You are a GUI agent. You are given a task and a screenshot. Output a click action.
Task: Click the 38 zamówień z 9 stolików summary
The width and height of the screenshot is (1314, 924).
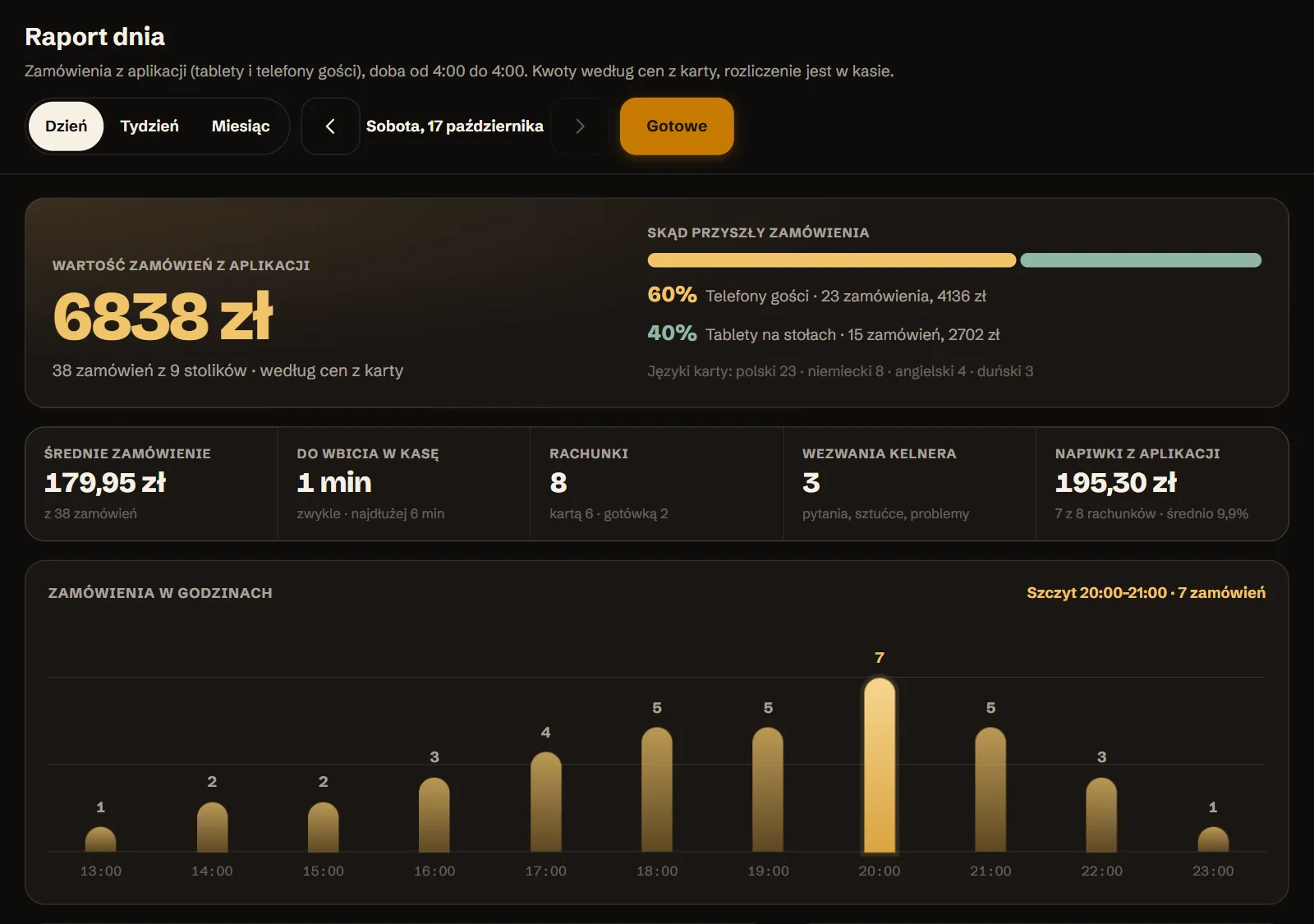coord(227,370)
